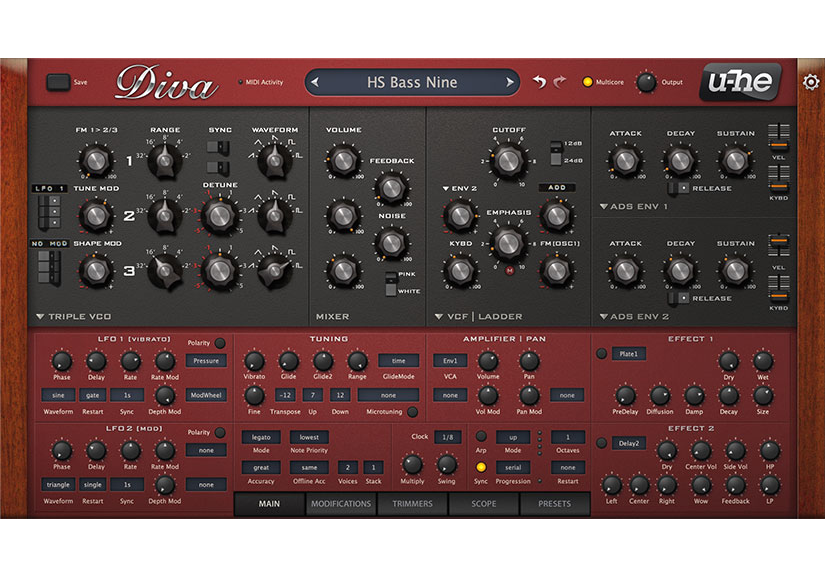Image resolution: width=825 pixels, height=578 pixels.
Task: Click the Clock 1/8 value
Action: [x=447, y=437]
